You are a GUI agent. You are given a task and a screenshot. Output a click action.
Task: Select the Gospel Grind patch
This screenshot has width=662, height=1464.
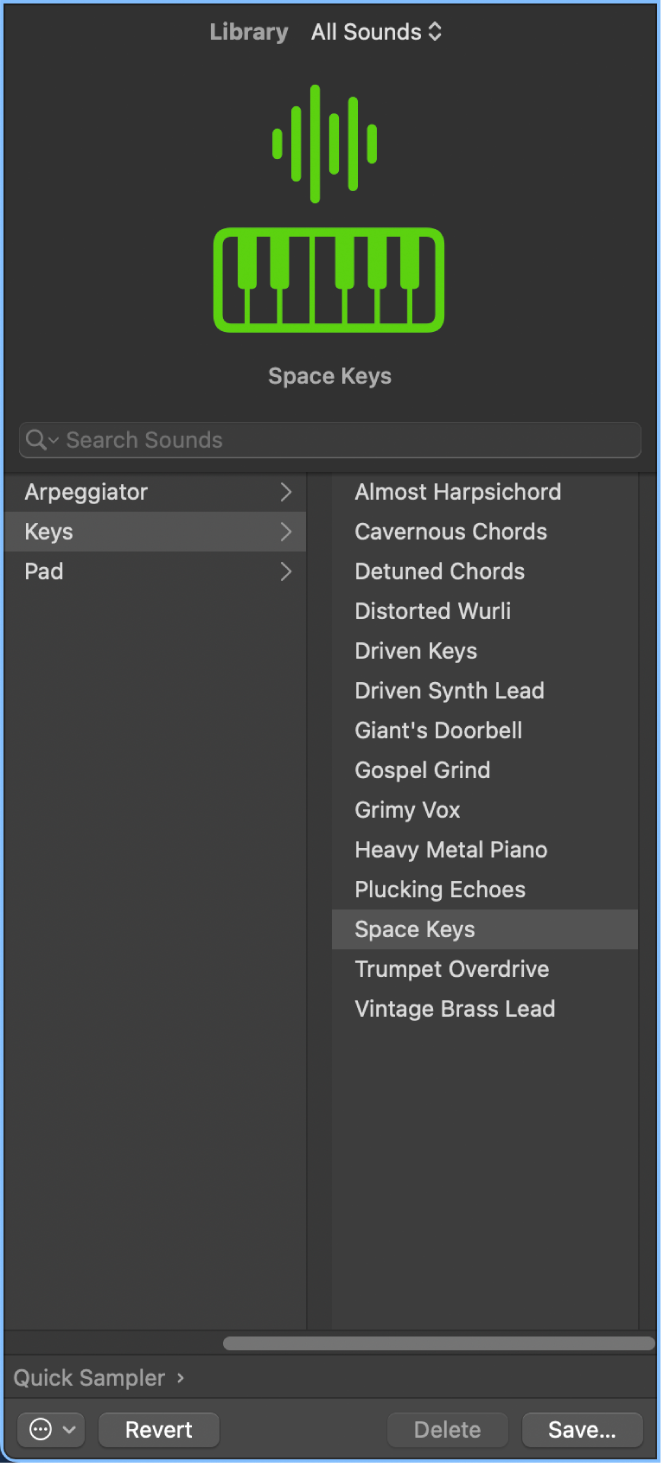tap(422, 770)
